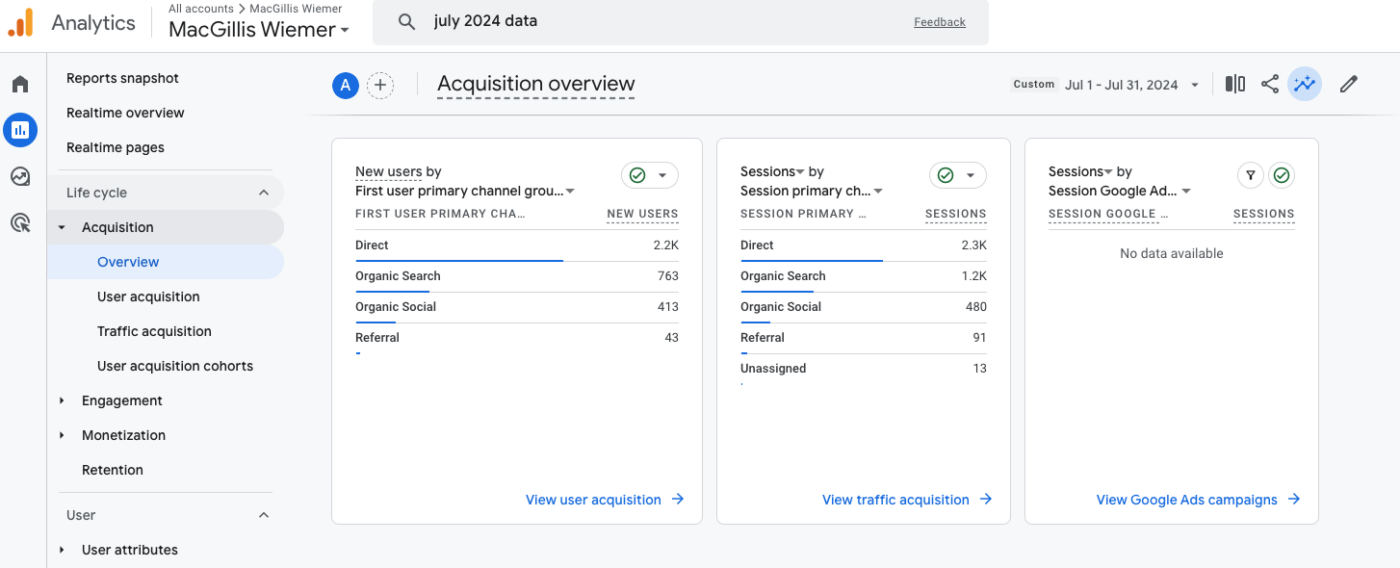The image size is (1400, 568).
Task: Click the arrow beside View user acquisition
Action: pyautogui.click(x=678, y=499)
